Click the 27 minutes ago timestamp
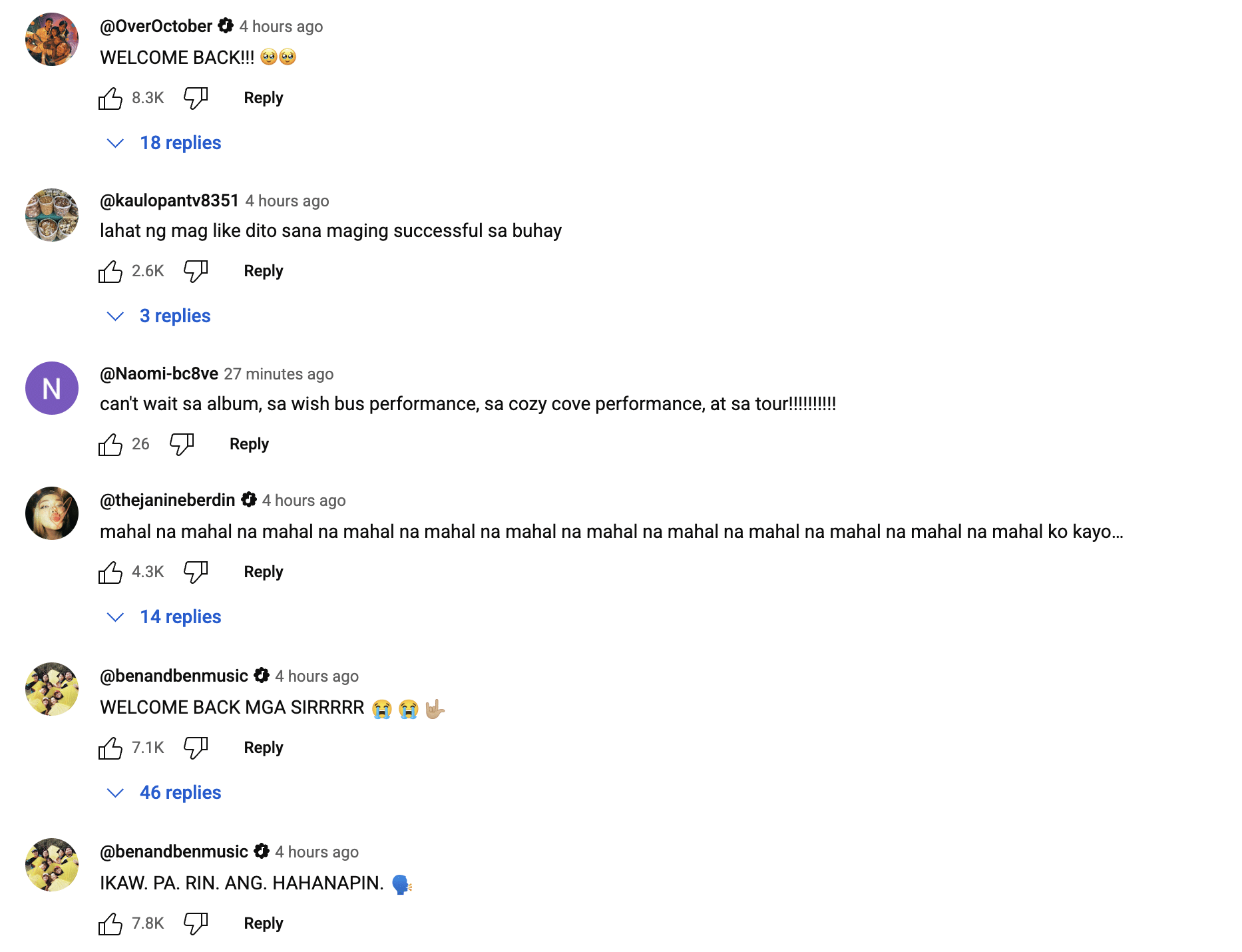Screen dimensions: 1242x952 click(279, 374)
